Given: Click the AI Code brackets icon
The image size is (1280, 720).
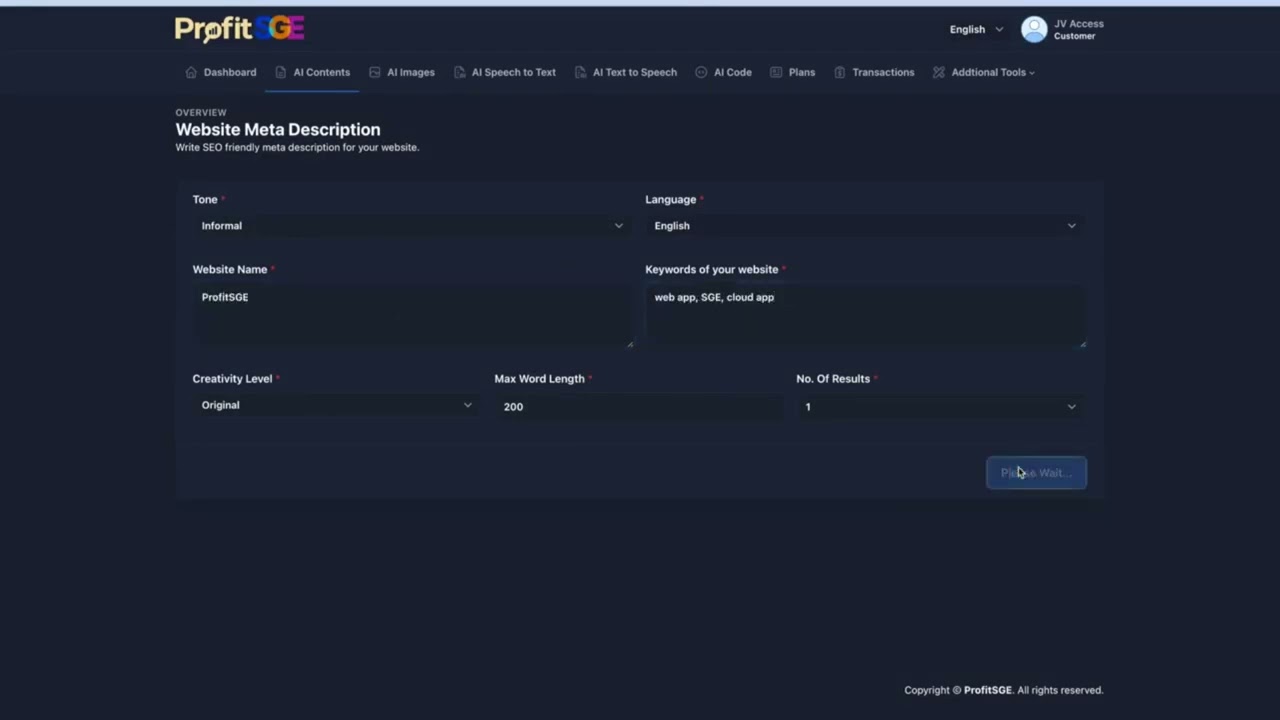Looking at the screenshot, I should pos(701,72).
